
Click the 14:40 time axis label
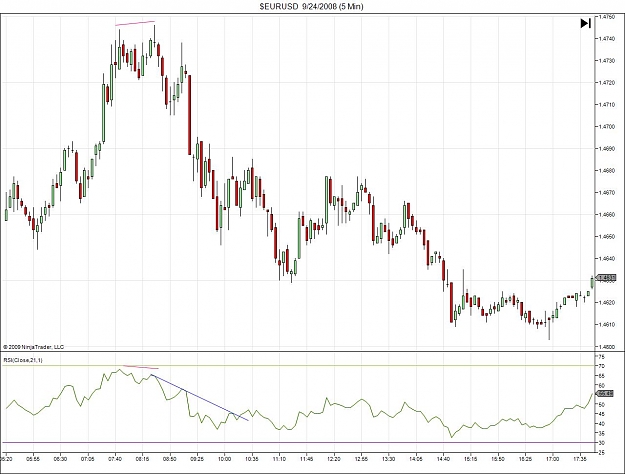coord(443,459)
